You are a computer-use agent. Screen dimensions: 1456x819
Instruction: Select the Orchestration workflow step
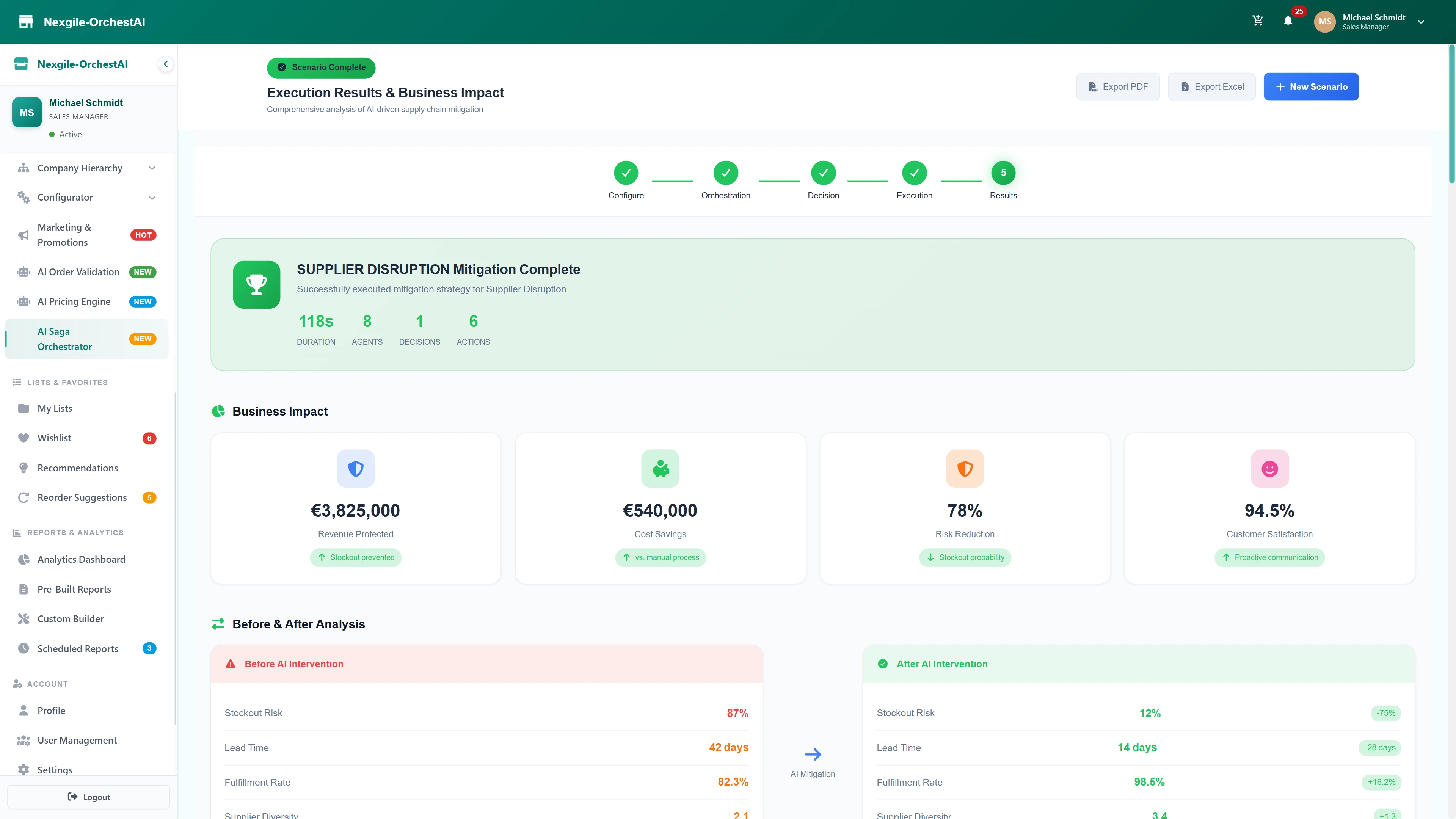click(726, 173)
